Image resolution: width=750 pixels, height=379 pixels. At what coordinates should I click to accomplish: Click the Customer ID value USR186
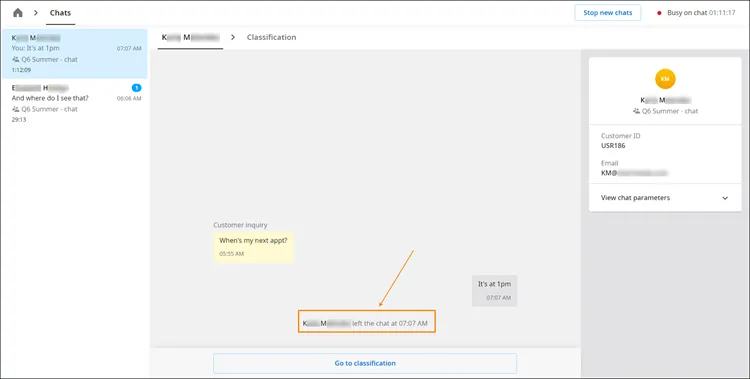pos(613,146)
